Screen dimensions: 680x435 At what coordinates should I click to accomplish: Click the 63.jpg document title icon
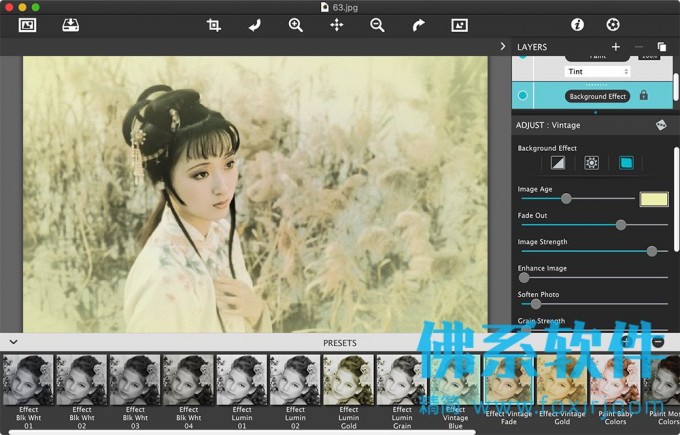click(324, 7)
